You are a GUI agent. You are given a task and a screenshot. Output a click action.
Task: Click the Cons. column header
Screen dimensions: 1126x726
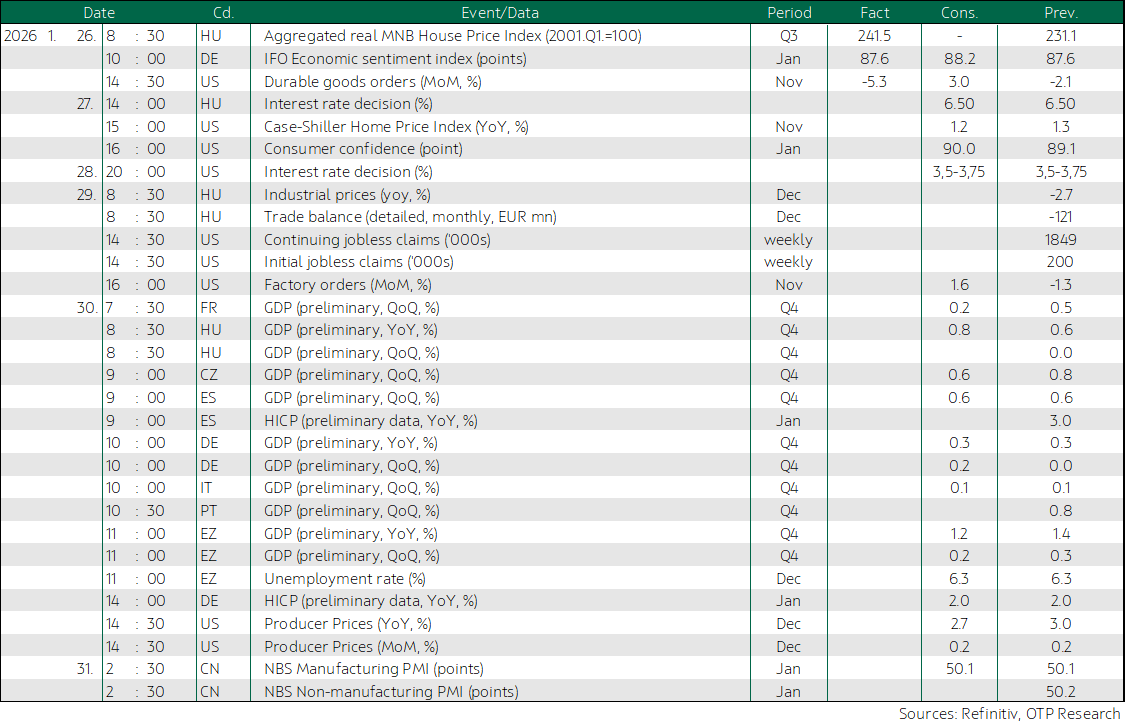point(959,12)
